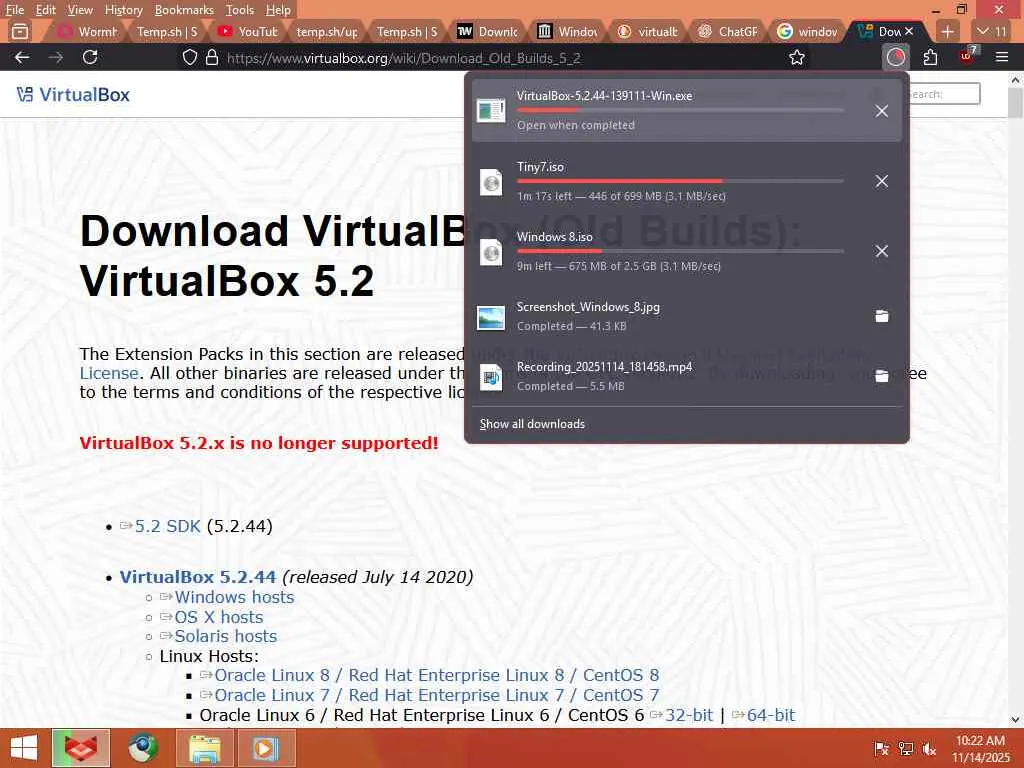Click the Windows 8.iso disc icon
Viewport: 1024px width, 768px height.
coord(491,251)
